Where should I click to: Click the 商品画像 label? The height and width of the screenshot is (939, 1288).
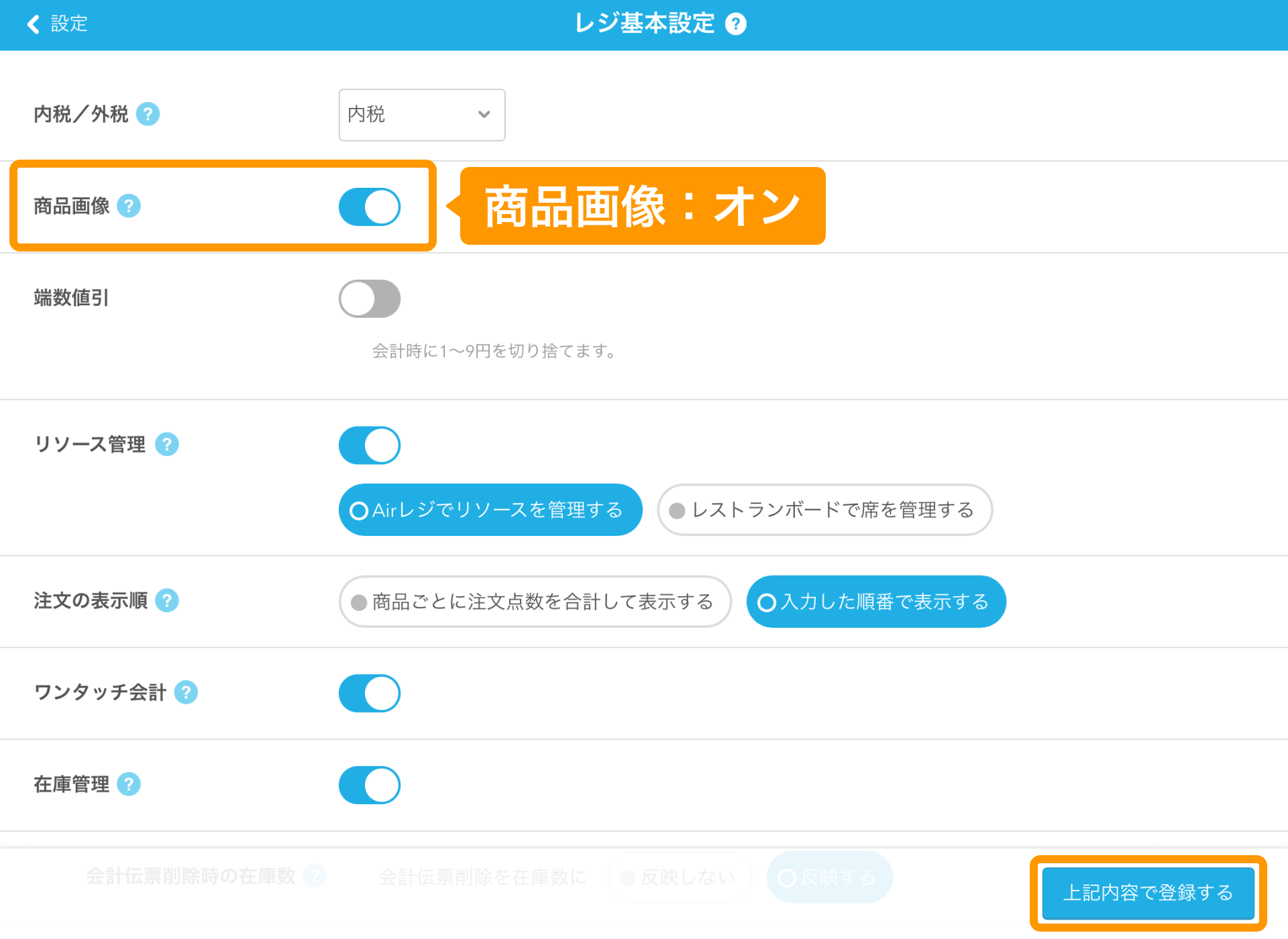tap(72, 206)
